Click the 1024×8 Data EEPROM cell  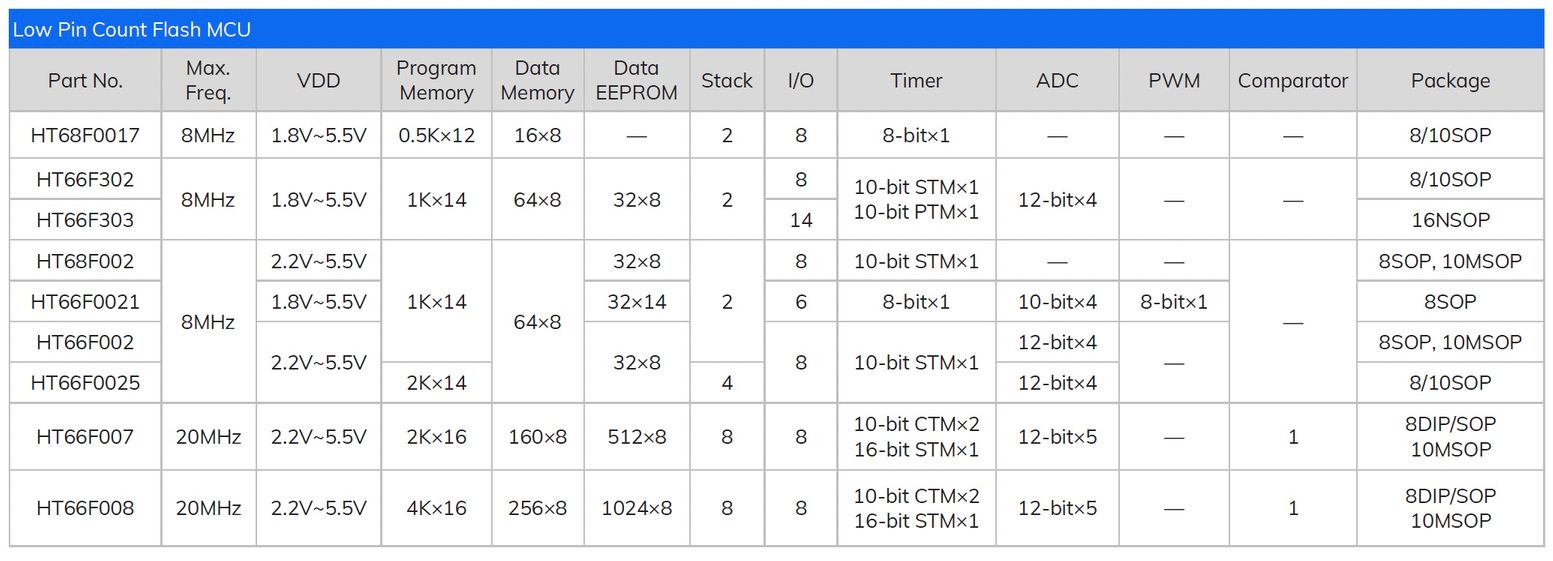(636, 508)
